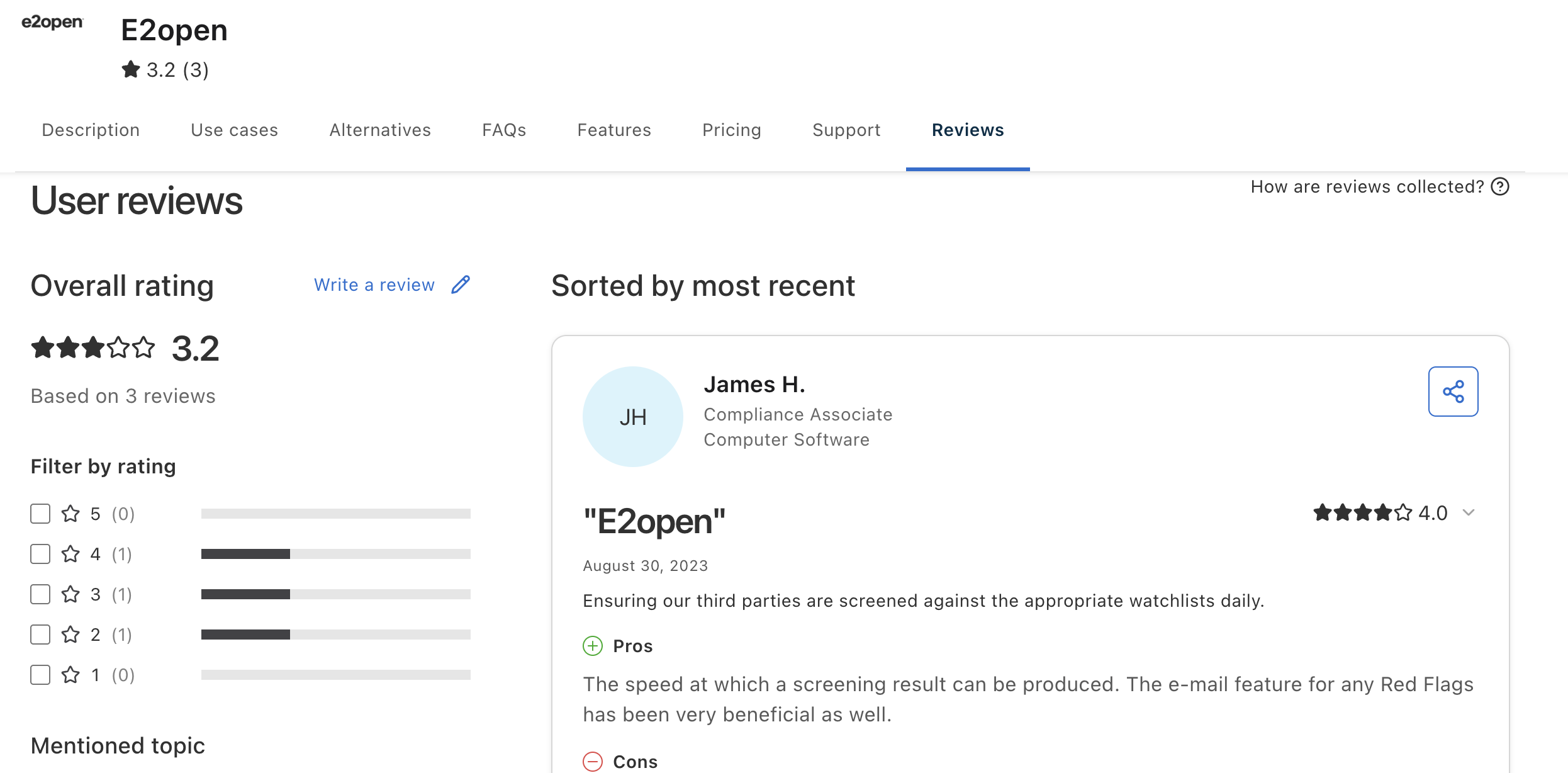Click the E2open product title heading

coord(174,30)
